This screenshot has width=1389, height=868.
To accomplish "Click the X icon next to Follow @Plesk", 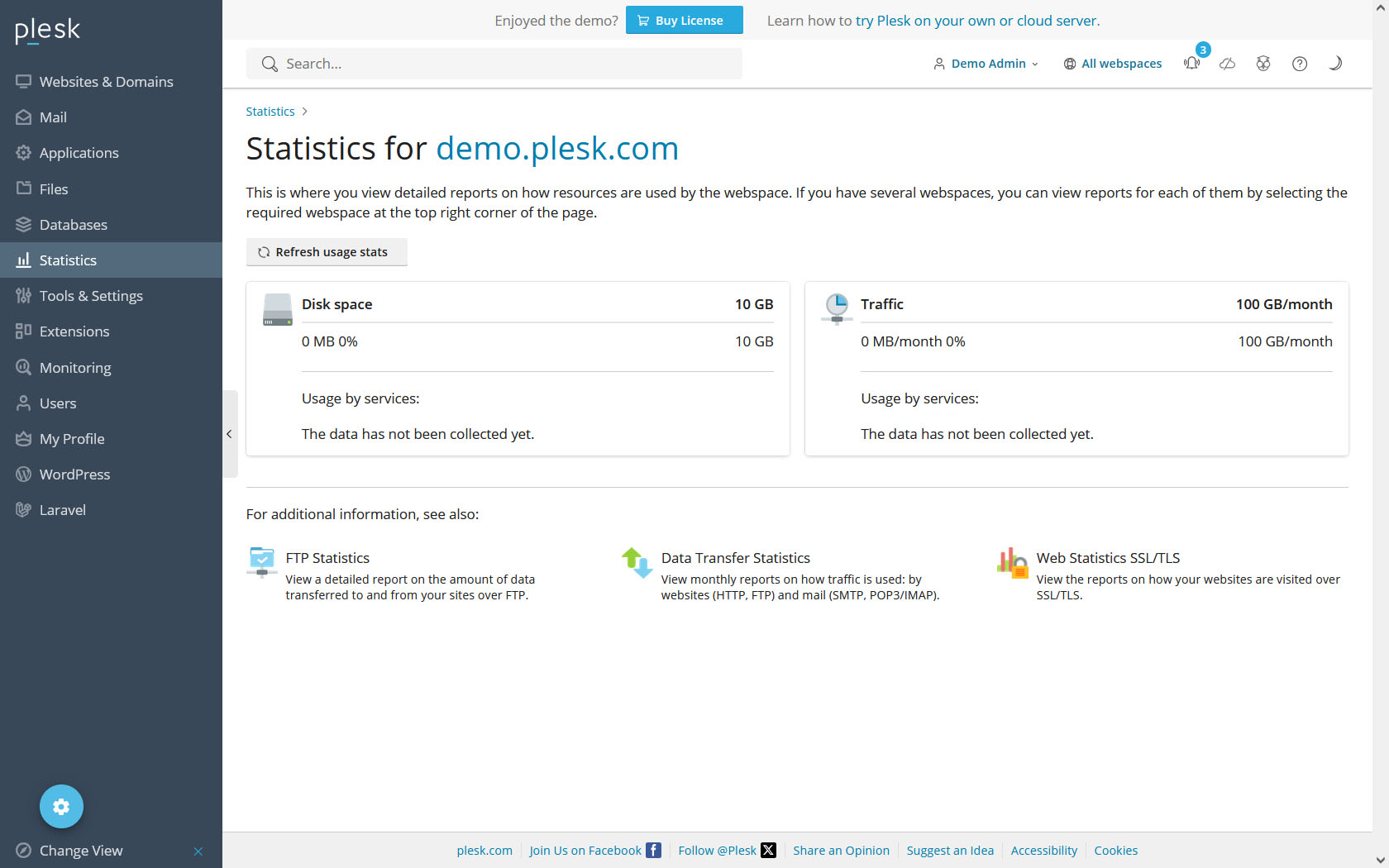I will (x=768, y=850).
